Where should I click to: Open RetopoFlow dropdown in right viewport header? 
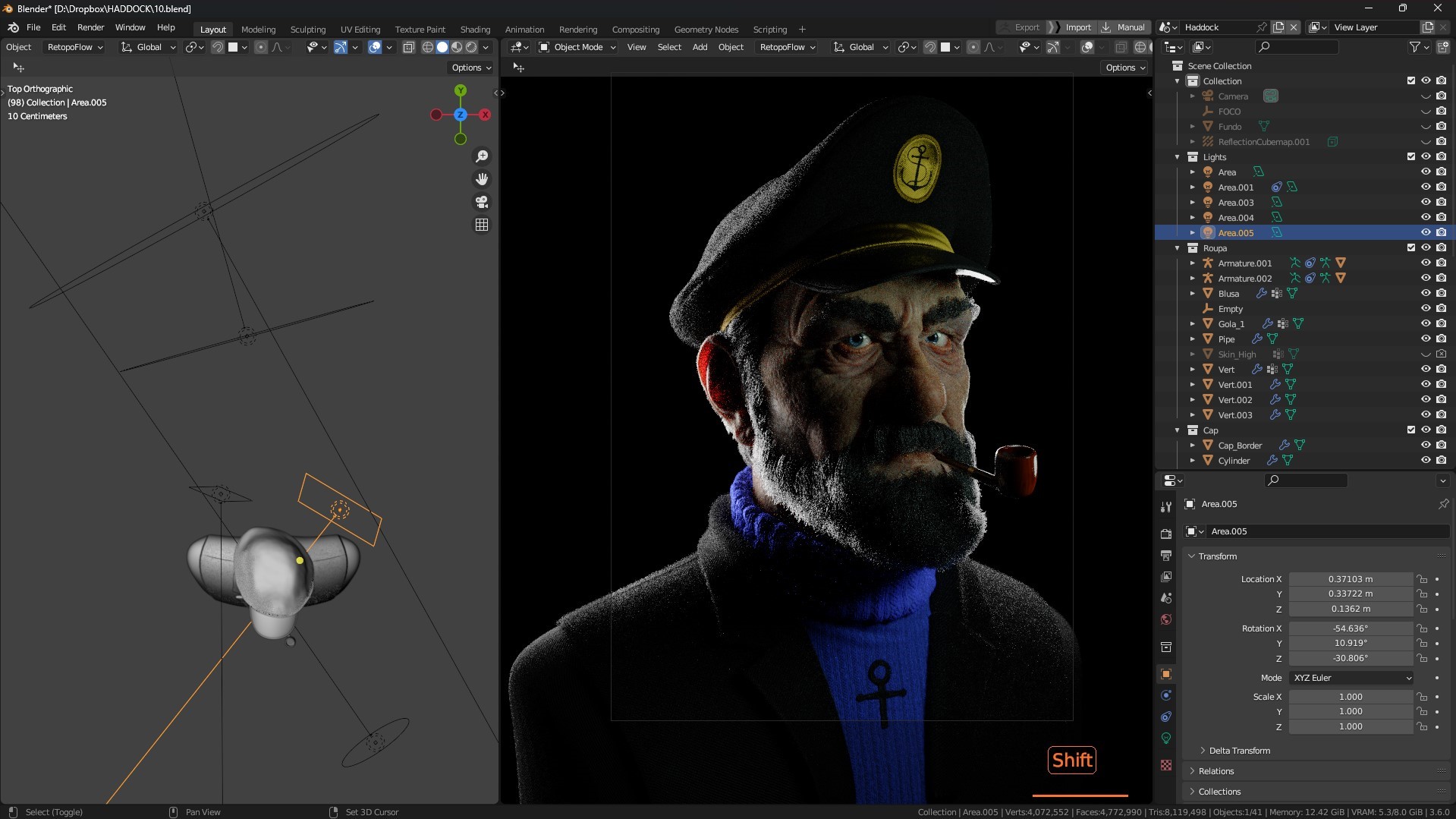click(x=788, y=47)
